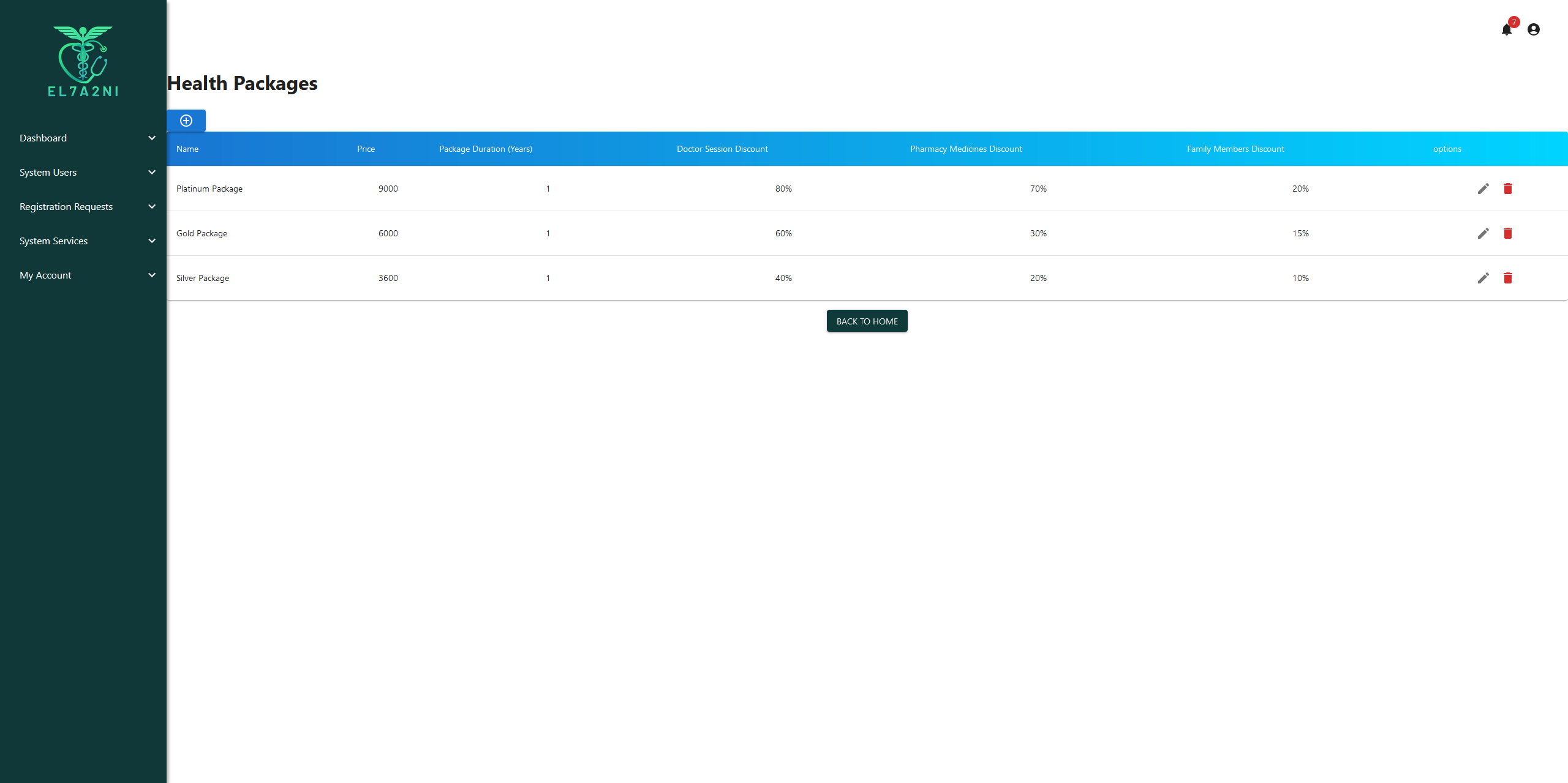Viewport: 1568px width, 783px height.
Task: Delete the Platinum Package
Action: [x=1508, y=189]
